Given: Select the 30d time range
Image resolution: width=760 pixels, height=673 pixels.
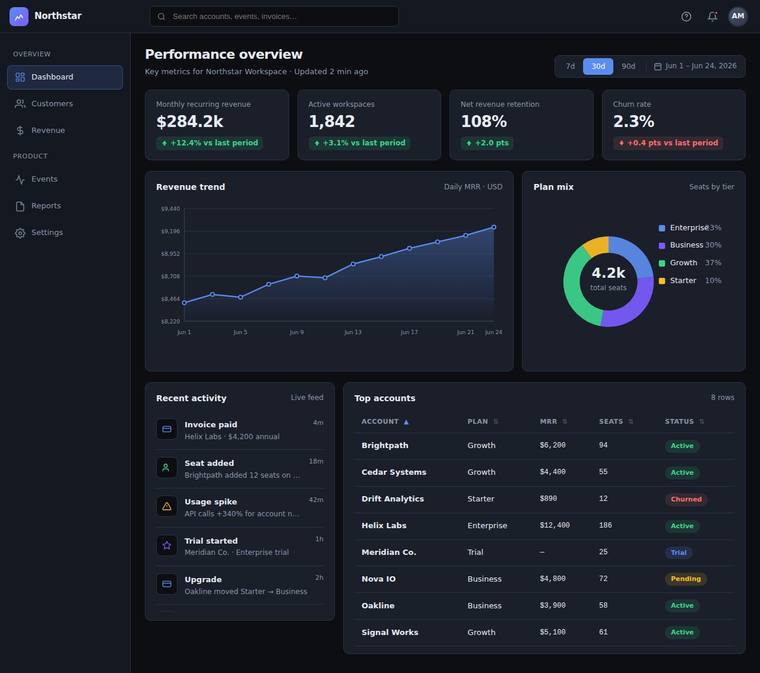Looking at the screenshot, I should (598, 66).
